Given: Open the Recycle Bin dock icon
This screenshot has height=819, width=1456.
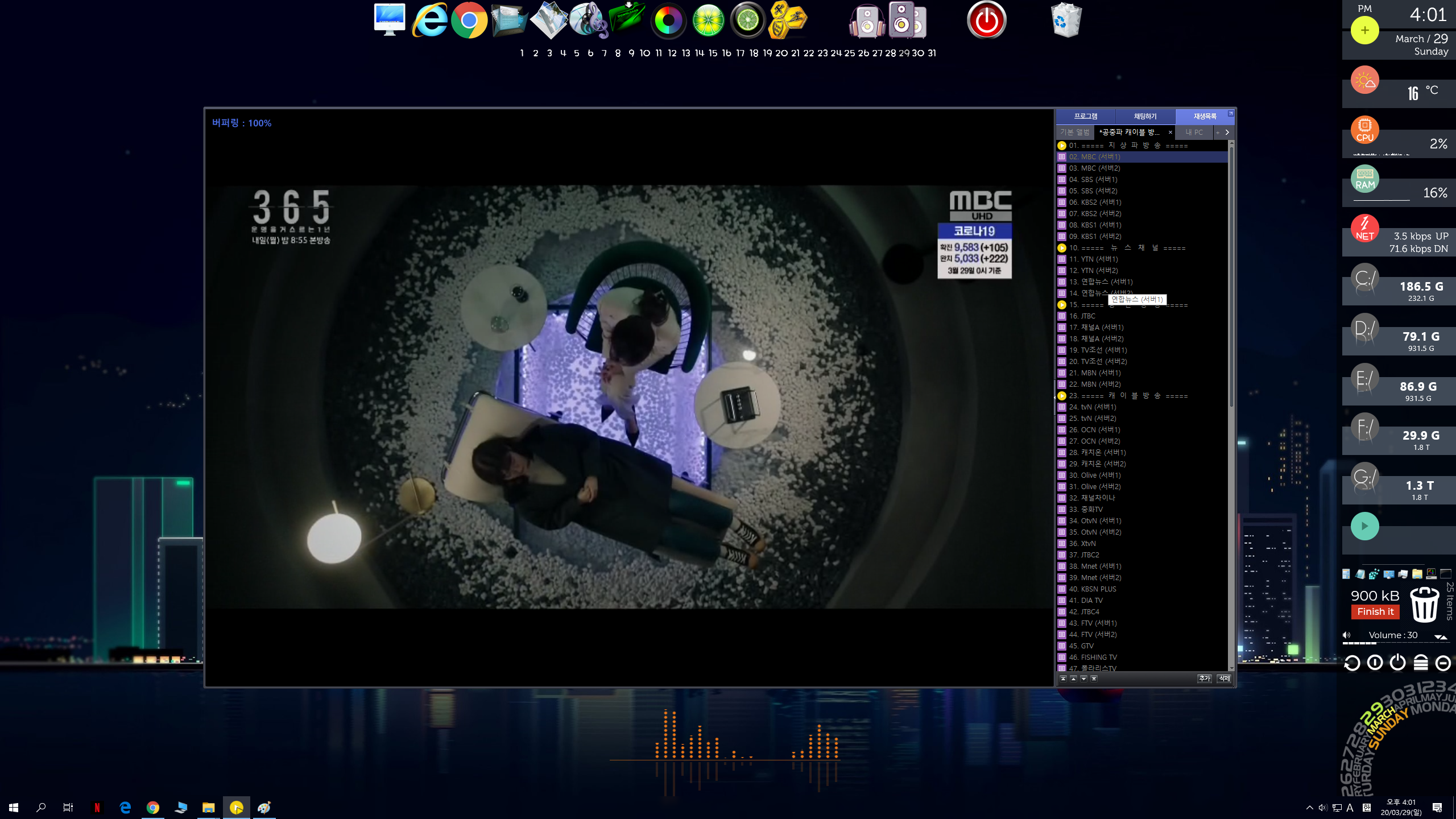Looking at the screenshot, I should coord(1066,20).
